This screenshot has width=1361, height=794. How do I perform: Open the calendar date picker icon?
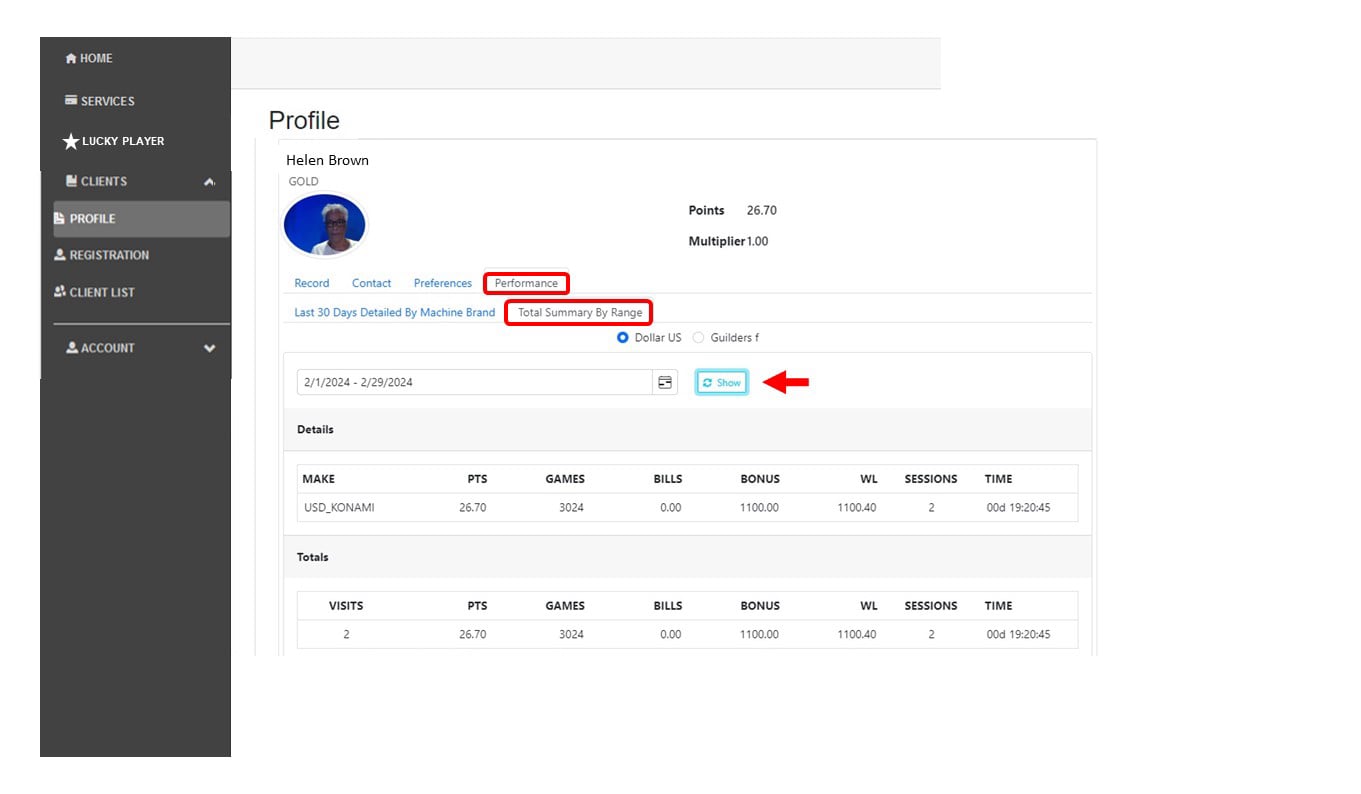665,382
